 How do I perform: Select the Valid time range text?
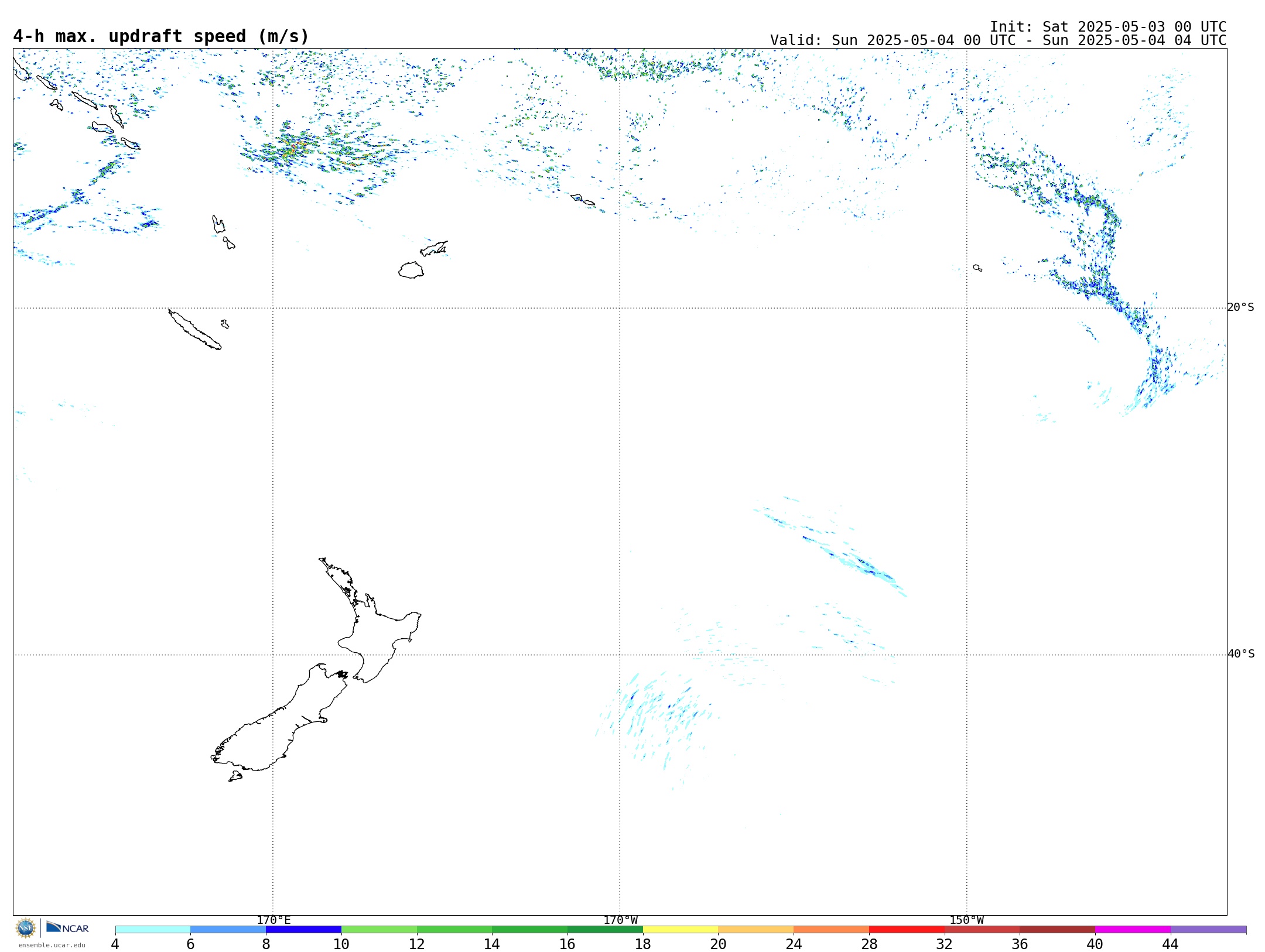click(998, 40)
